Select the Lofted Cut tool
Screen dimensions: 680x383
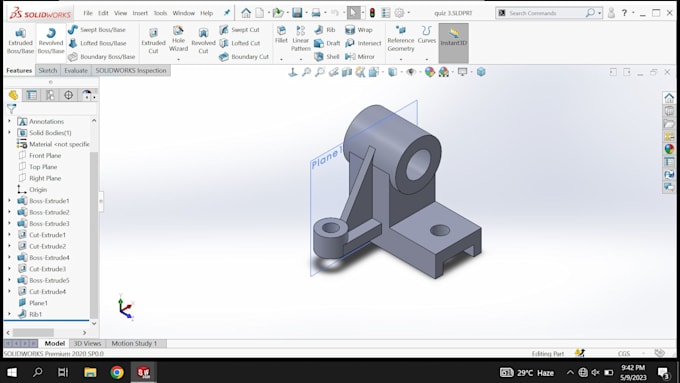[x=240, y=43]
